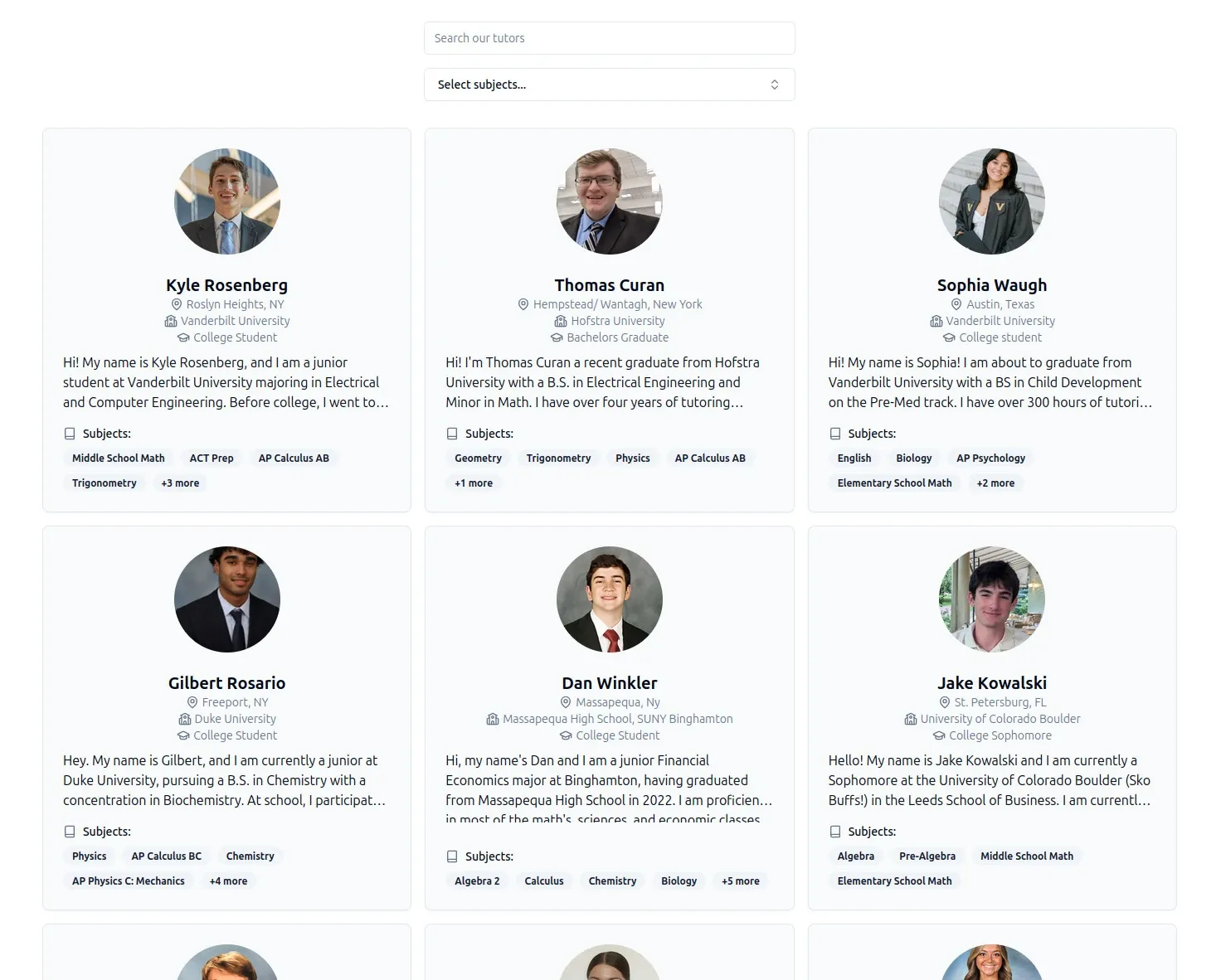
Task: Open the Select subjects dropdown
Action: [610, 85]
